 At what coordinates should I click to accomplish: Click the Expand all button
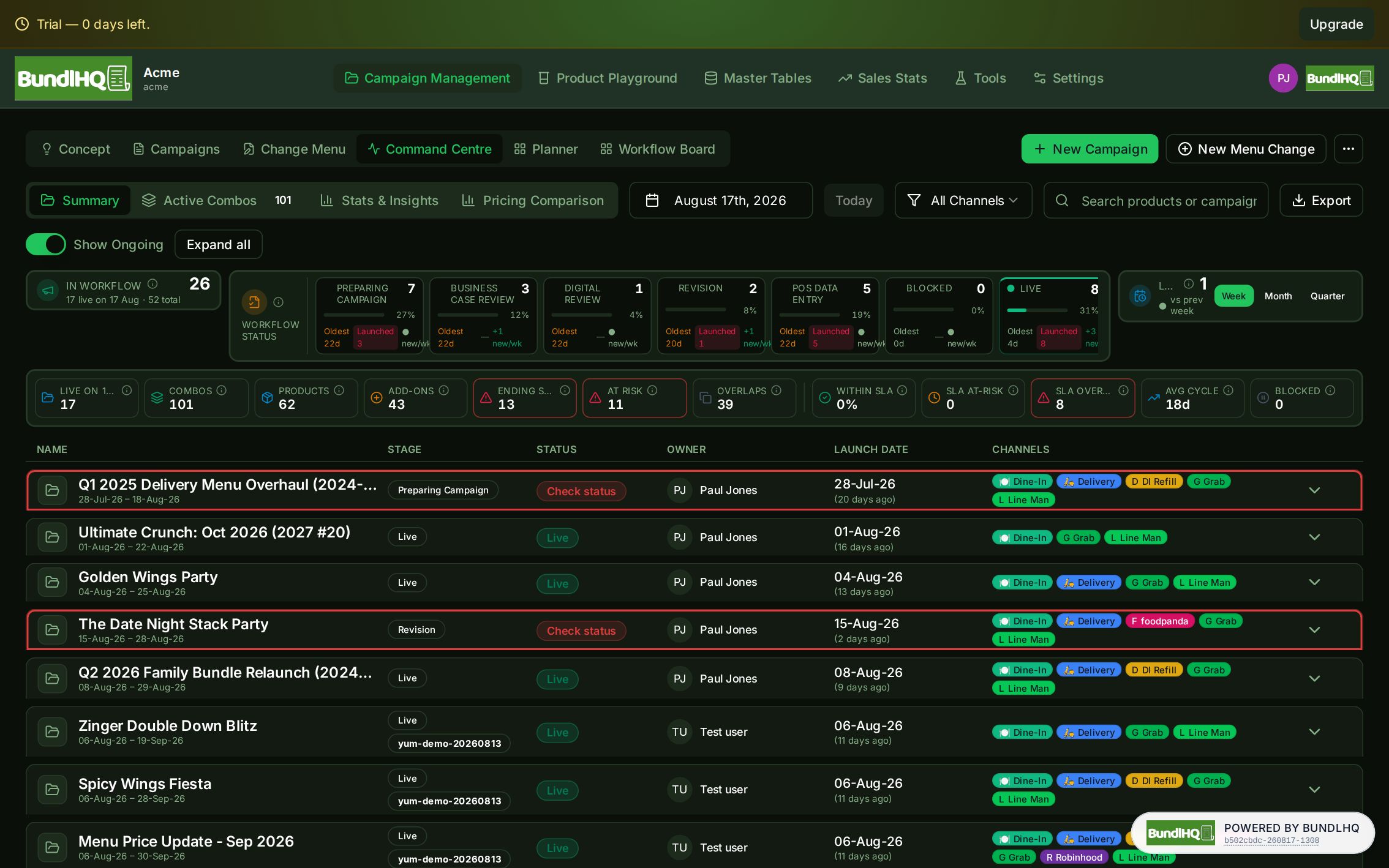tap(219, 244)
